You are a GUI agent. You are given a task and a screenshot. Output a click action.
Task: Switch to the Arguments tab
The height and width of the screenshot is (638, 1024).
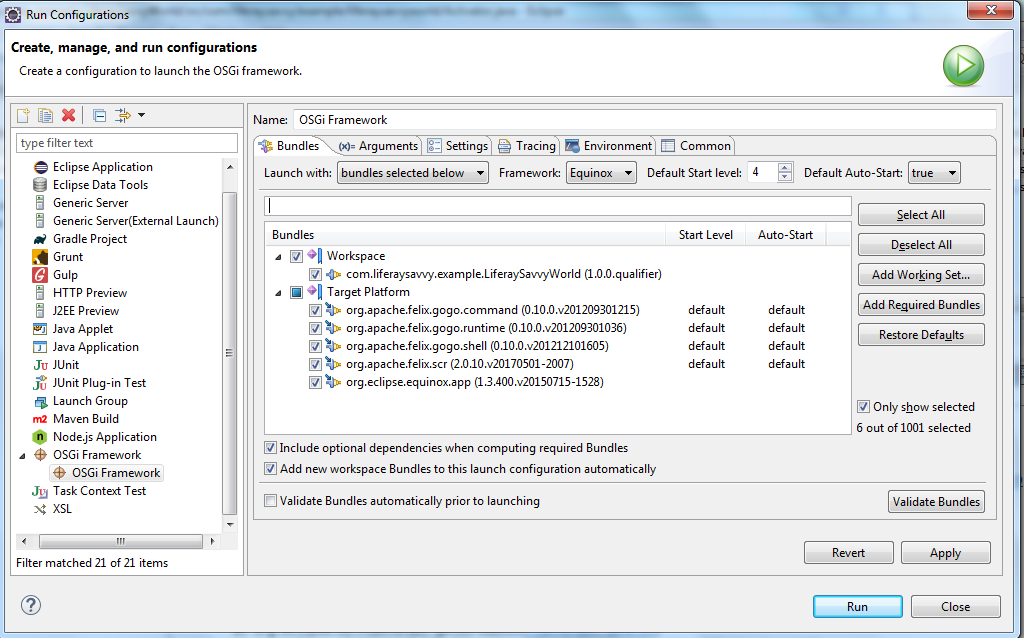[x=378, y=146]
